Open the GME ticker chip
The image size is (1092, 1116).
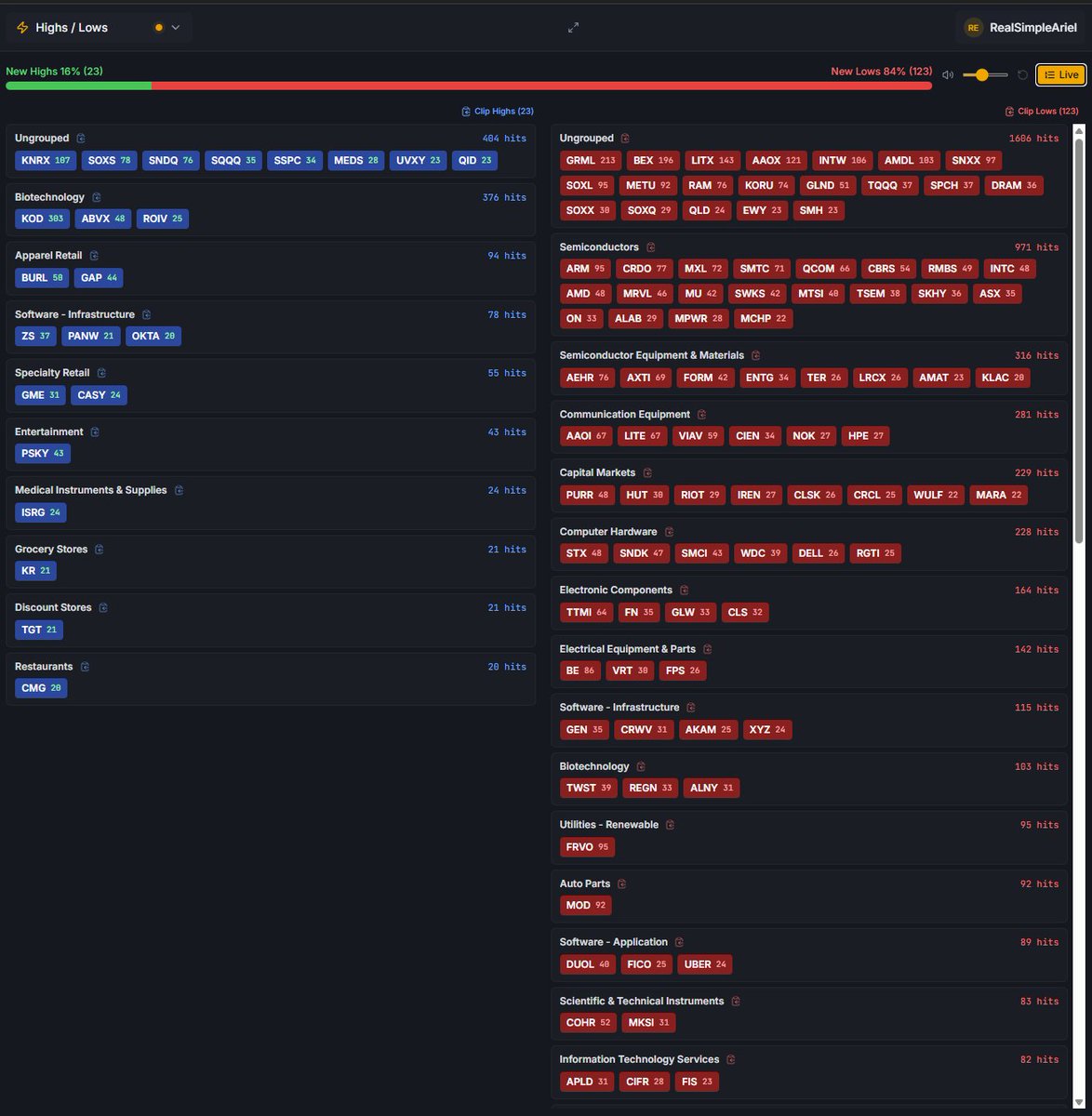[40, 395]
